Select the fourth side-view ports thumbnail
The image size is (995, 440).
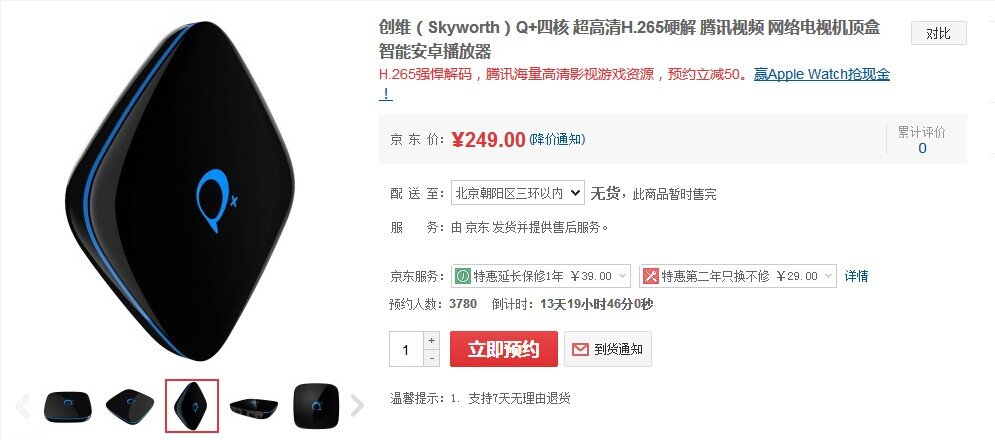pyautogui.click(x=254, y=406)
